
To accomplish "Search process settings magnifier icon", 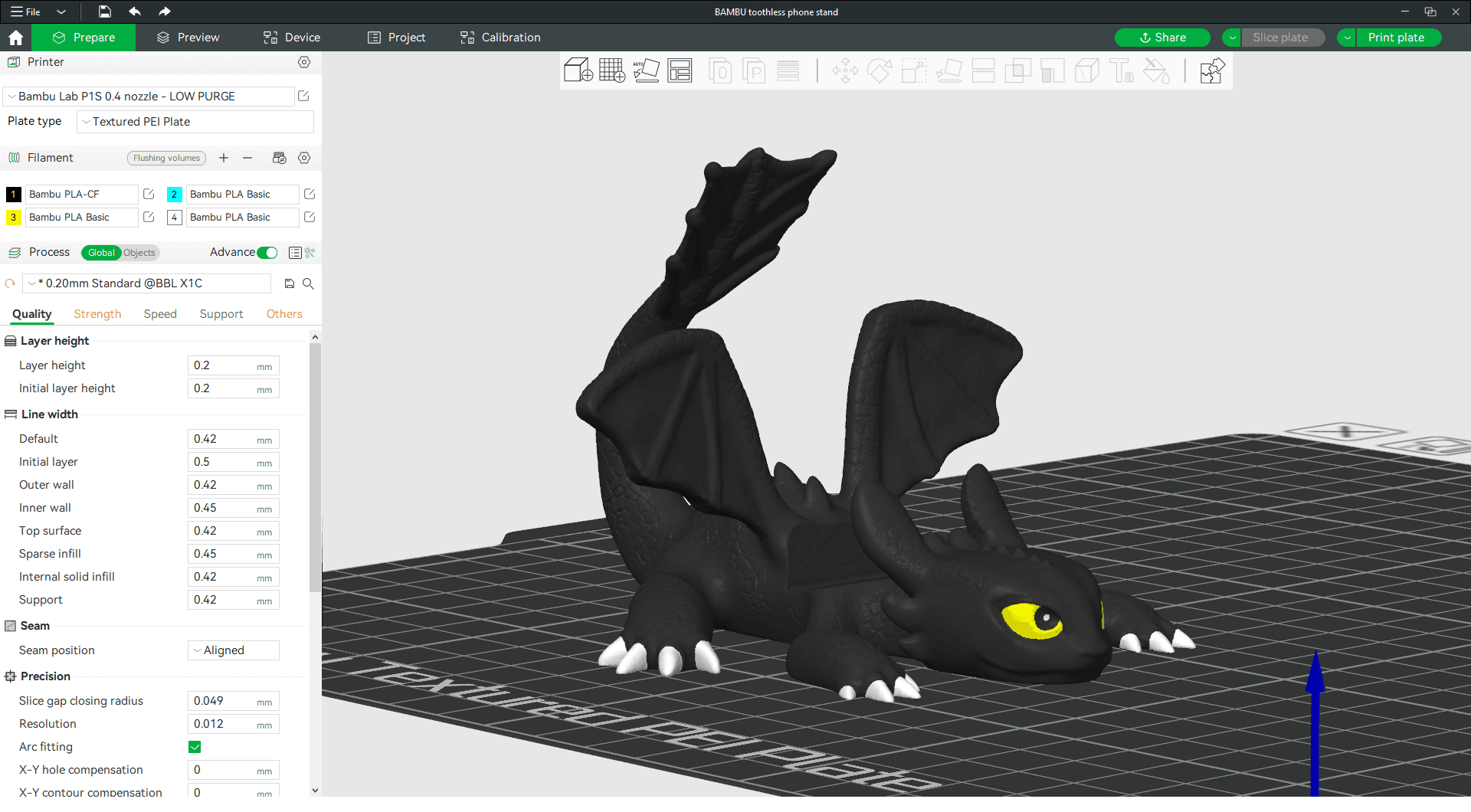I will 308,283.
